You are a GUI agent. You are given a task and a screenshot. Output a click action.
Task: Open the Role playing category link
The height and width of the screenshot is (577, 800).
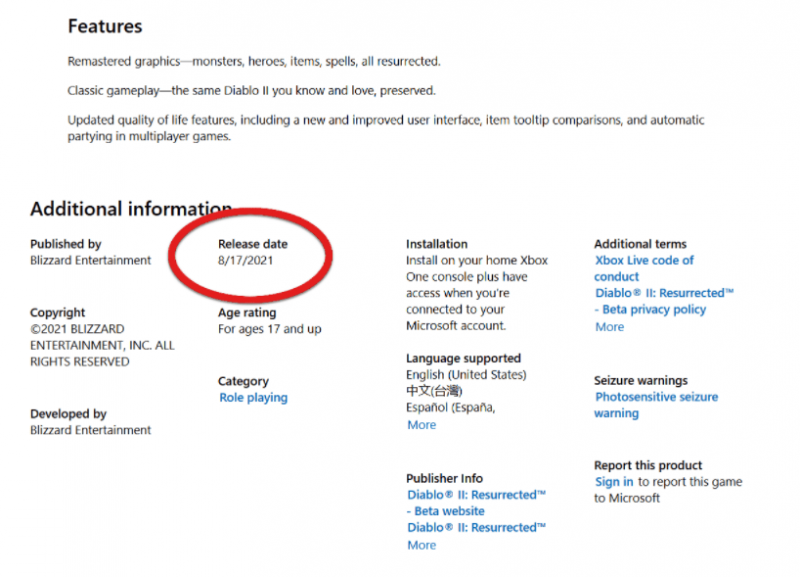[253, 398]
